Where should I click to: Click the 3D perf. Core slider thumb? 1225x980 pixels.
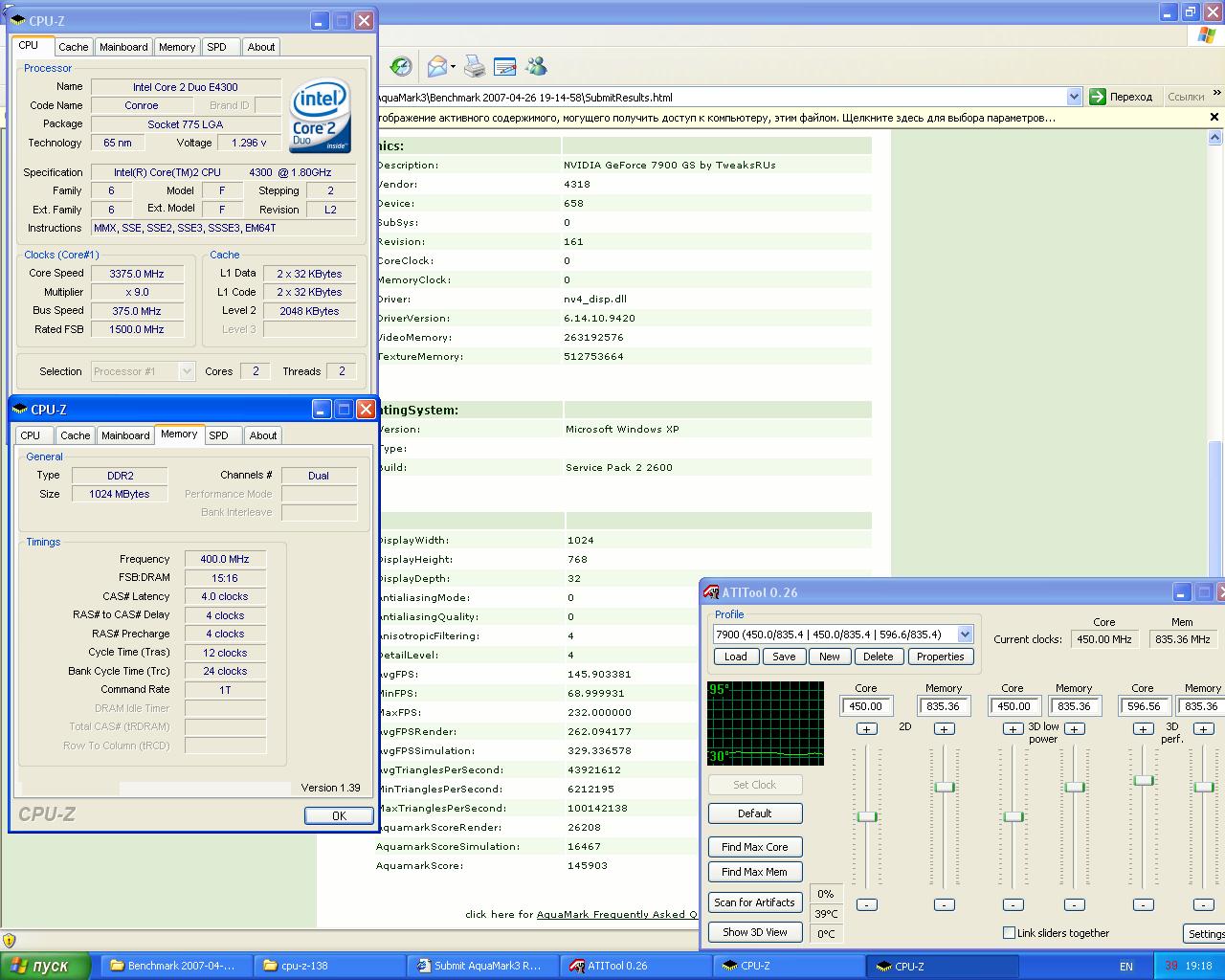coord(1144,780)
